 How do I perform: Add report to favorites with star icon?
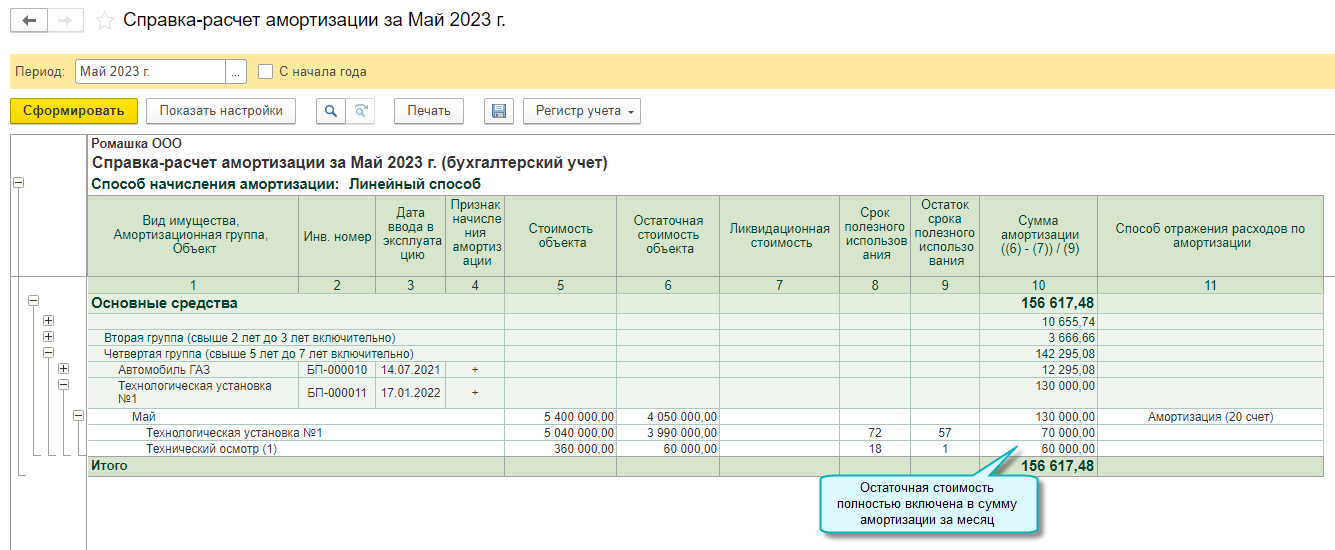pyautogui.click(x=103, y=20)
